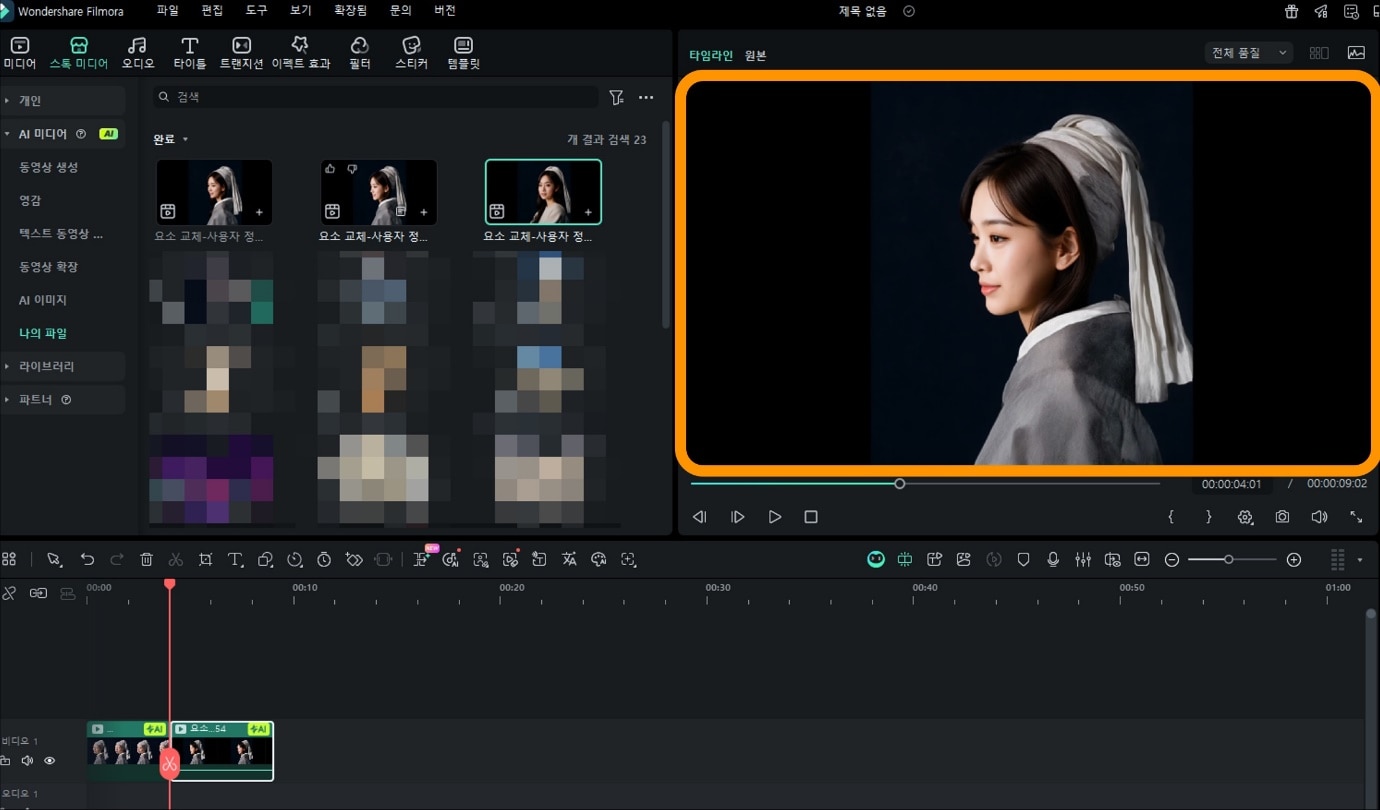Add a text title with the T tool
The width and height of the screenshot is (1380, 810).
235,560
